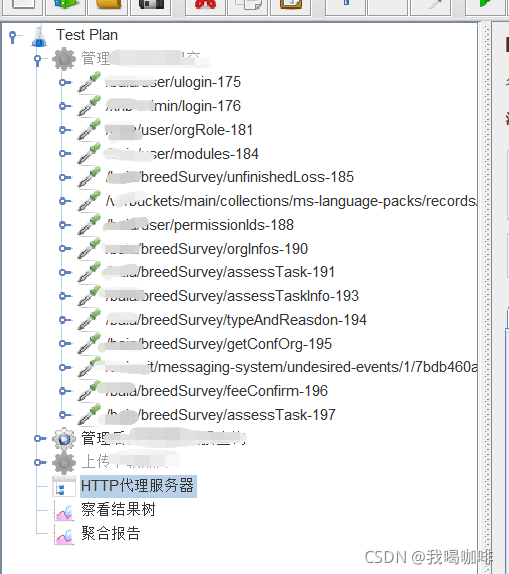Select the user/orgRole-181 request label

(x=179, y=130)
